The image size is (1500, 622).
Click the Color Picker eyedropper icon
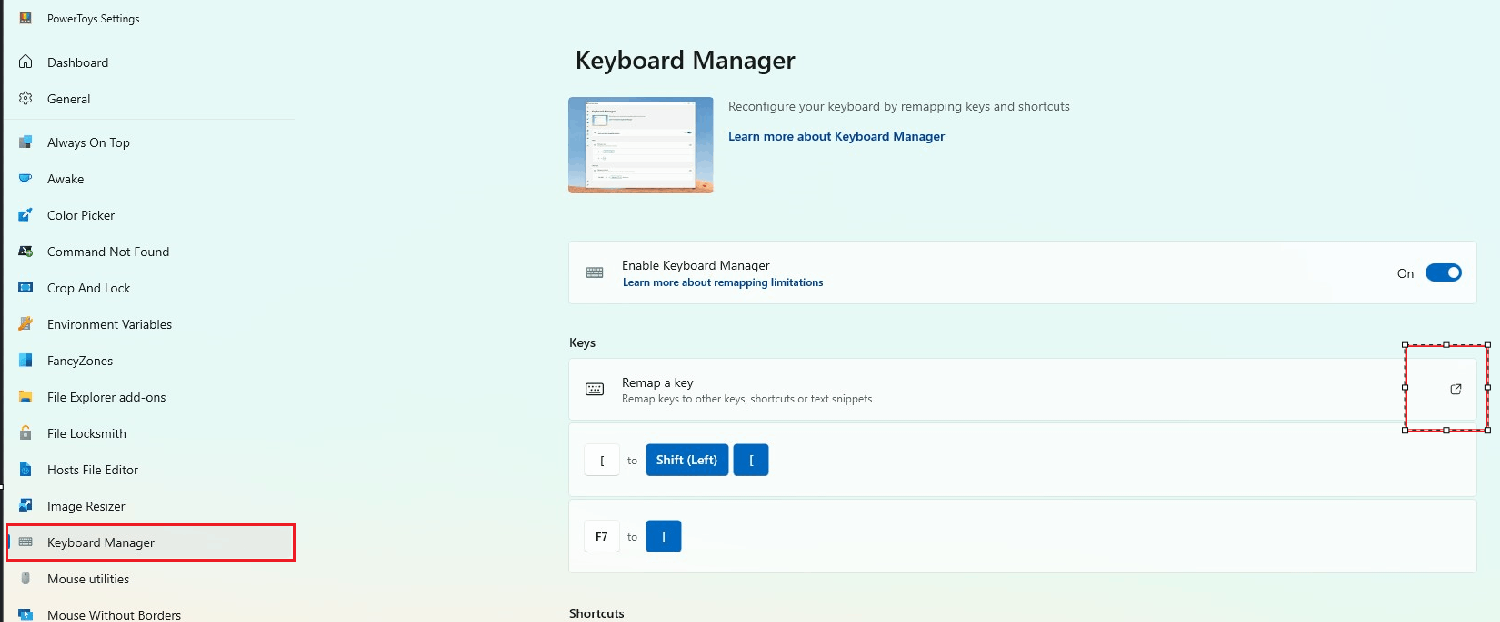(x=26, y=215)
